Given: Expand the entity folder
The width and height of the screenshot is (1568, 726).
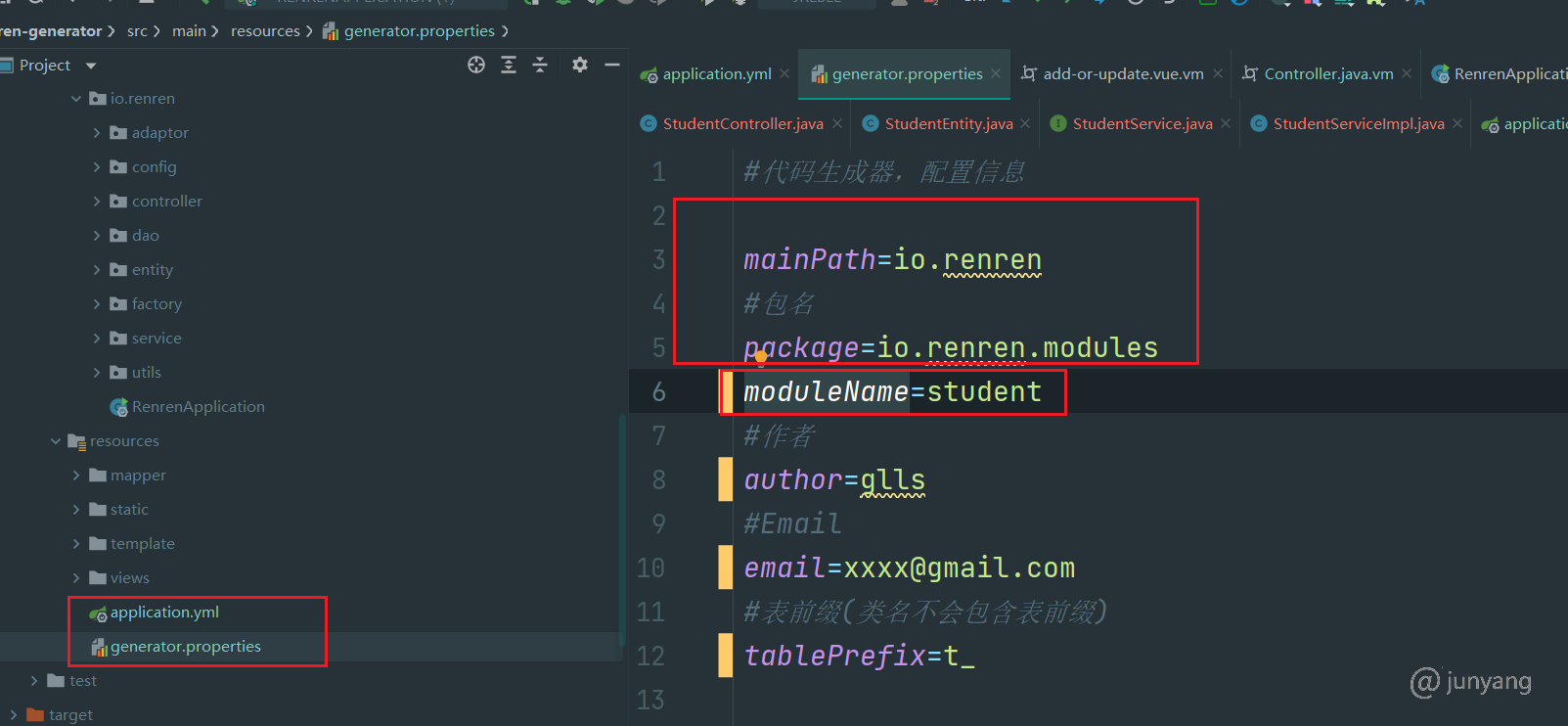Looking at the screenshot, I should click(97, 270).
